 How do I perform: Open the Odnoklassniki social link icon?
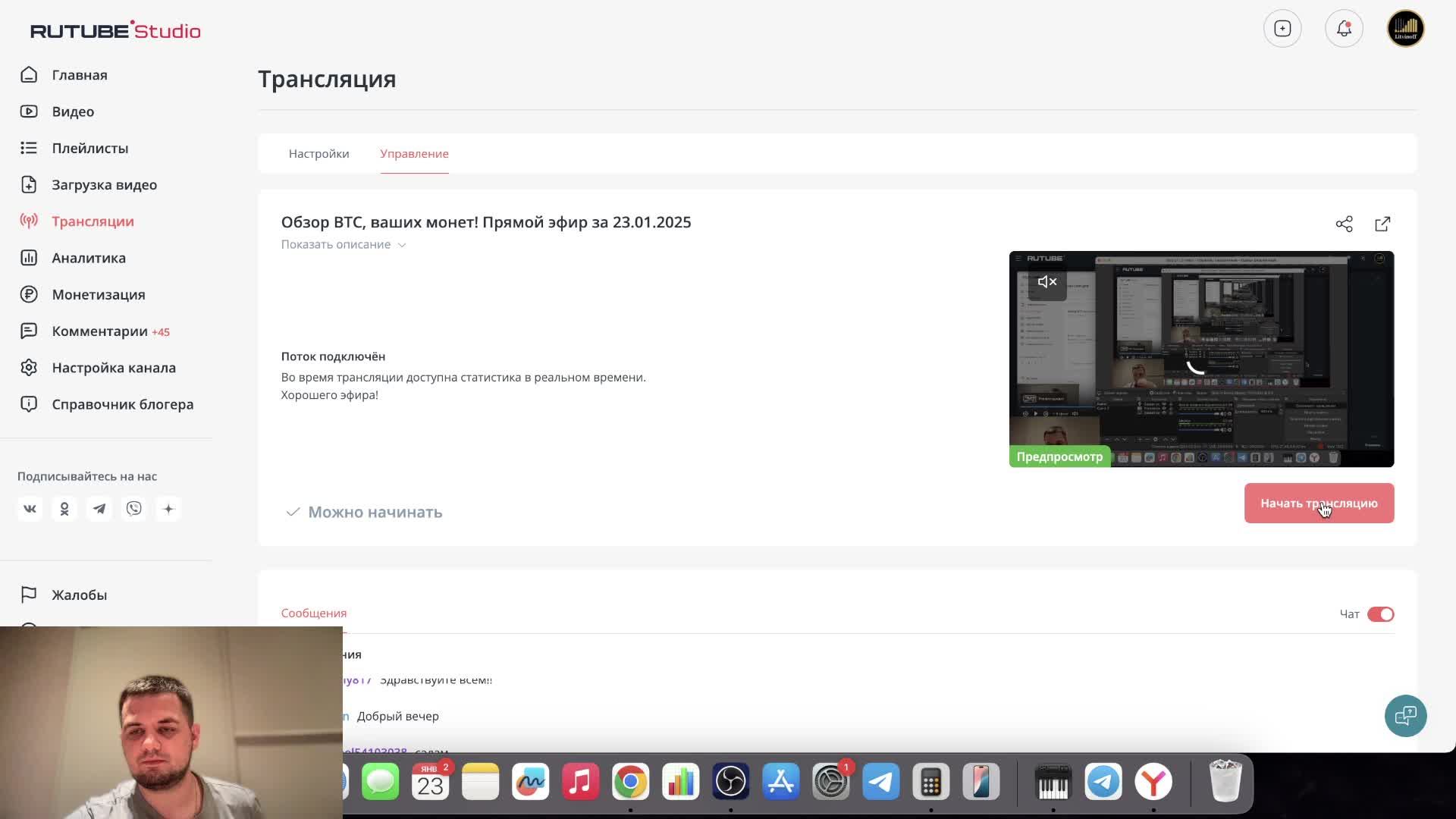tap(64, 509)
